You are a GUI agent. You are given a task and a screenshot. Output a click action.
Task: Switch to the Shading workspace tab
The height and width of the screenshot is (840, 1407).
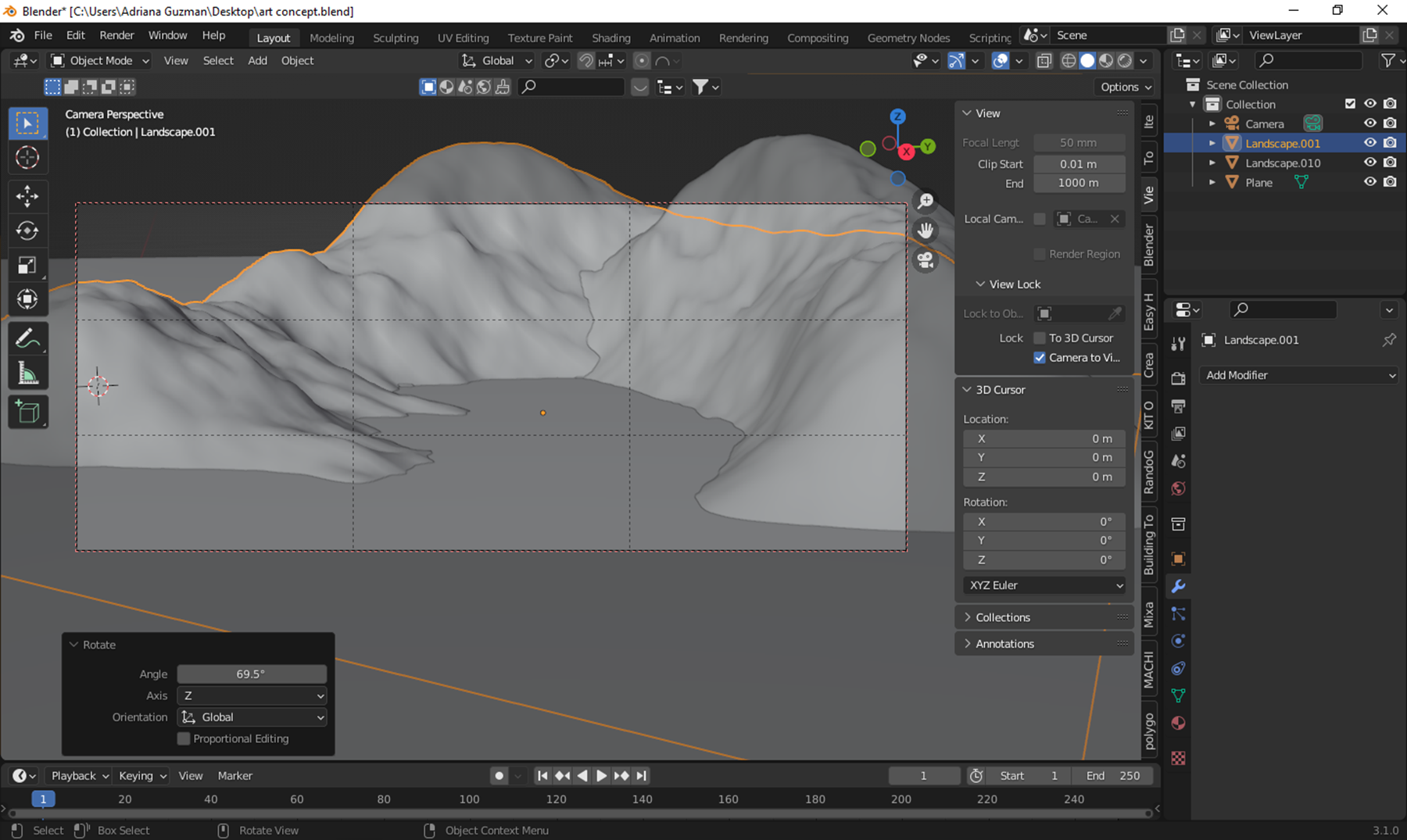[x=610, y=38]
